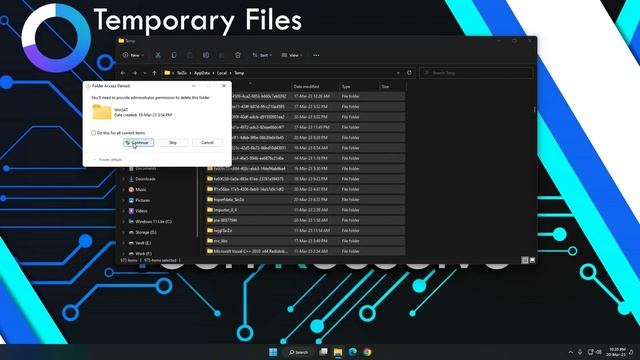Click the Paste icon in Explorer toolbar
The width and height of the screenshot is (640, 360).
pos(189,55)
